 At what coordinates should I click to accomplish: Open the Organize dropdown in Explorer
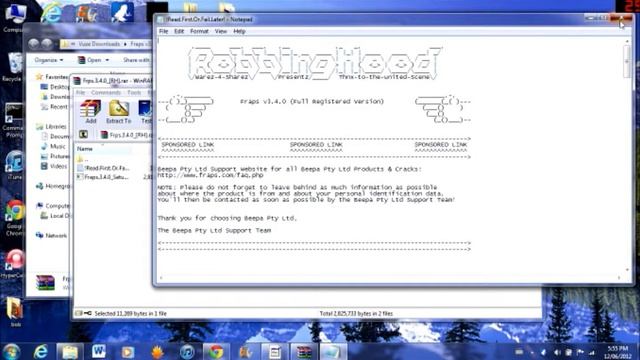[49, 60]
